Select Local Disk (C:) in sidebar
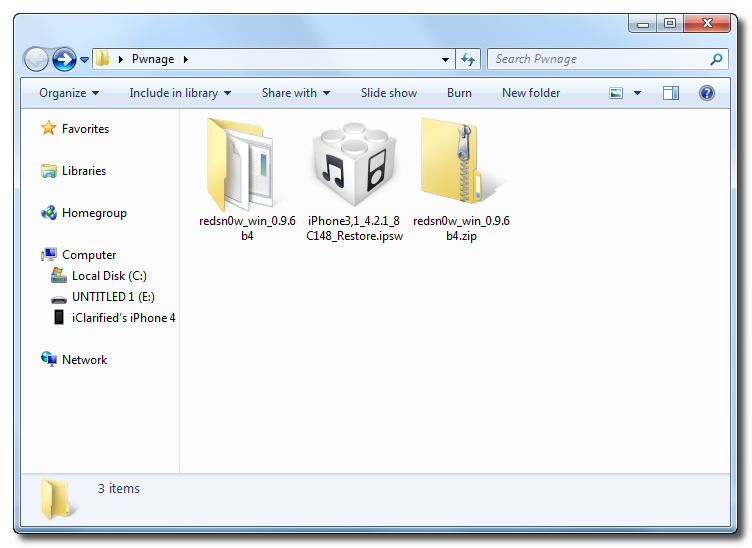 point(109,276)
